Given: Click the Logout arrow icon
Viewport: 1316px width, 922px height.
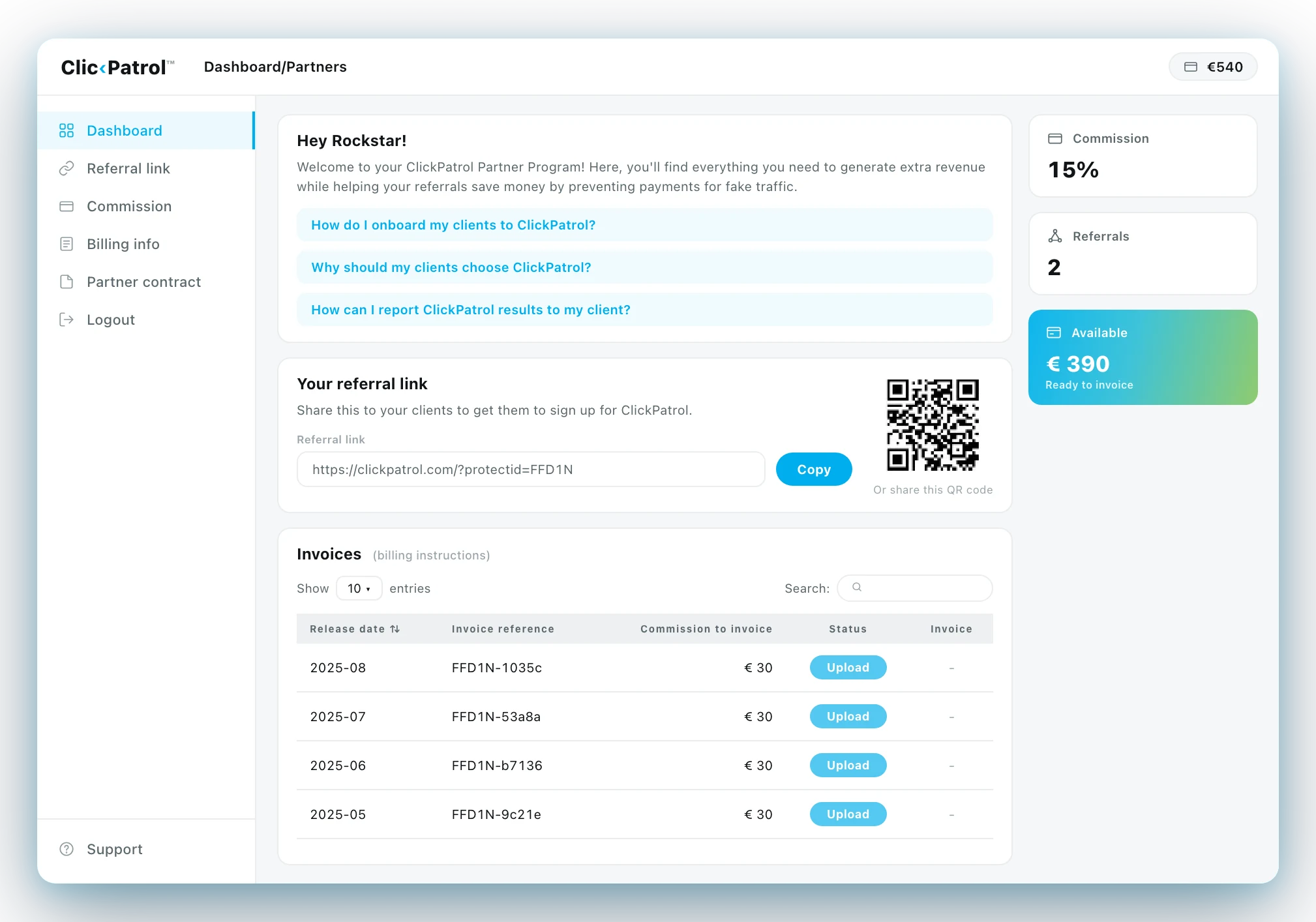Looking at the screenshot, I should coord(67,320).
